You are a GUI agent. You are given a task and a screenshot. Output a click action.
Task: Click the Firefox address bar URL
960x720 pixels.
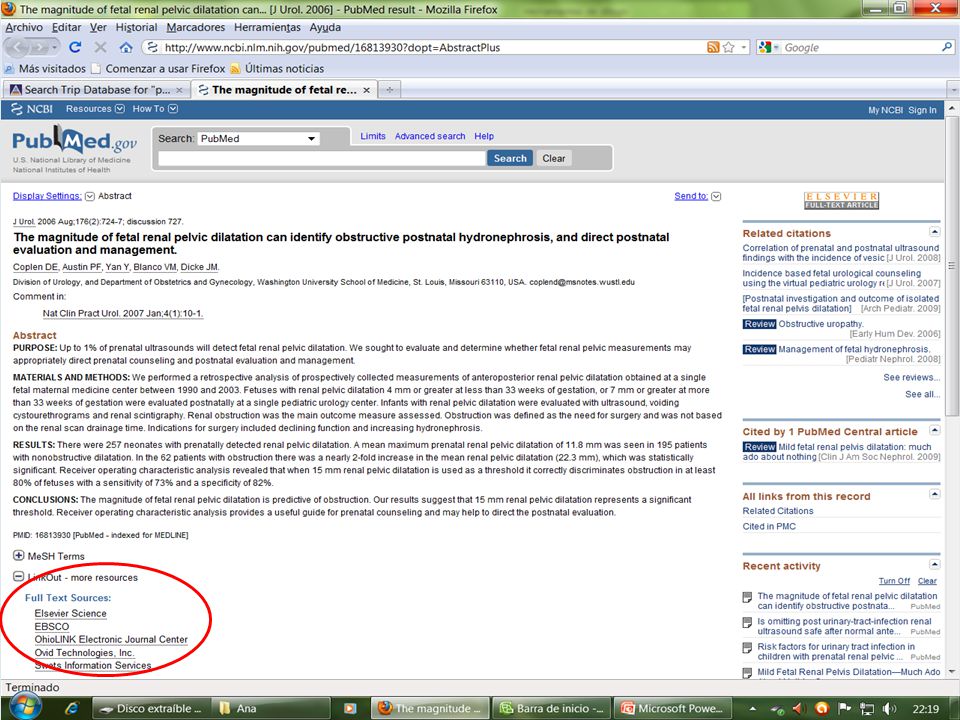pos(332,47)
